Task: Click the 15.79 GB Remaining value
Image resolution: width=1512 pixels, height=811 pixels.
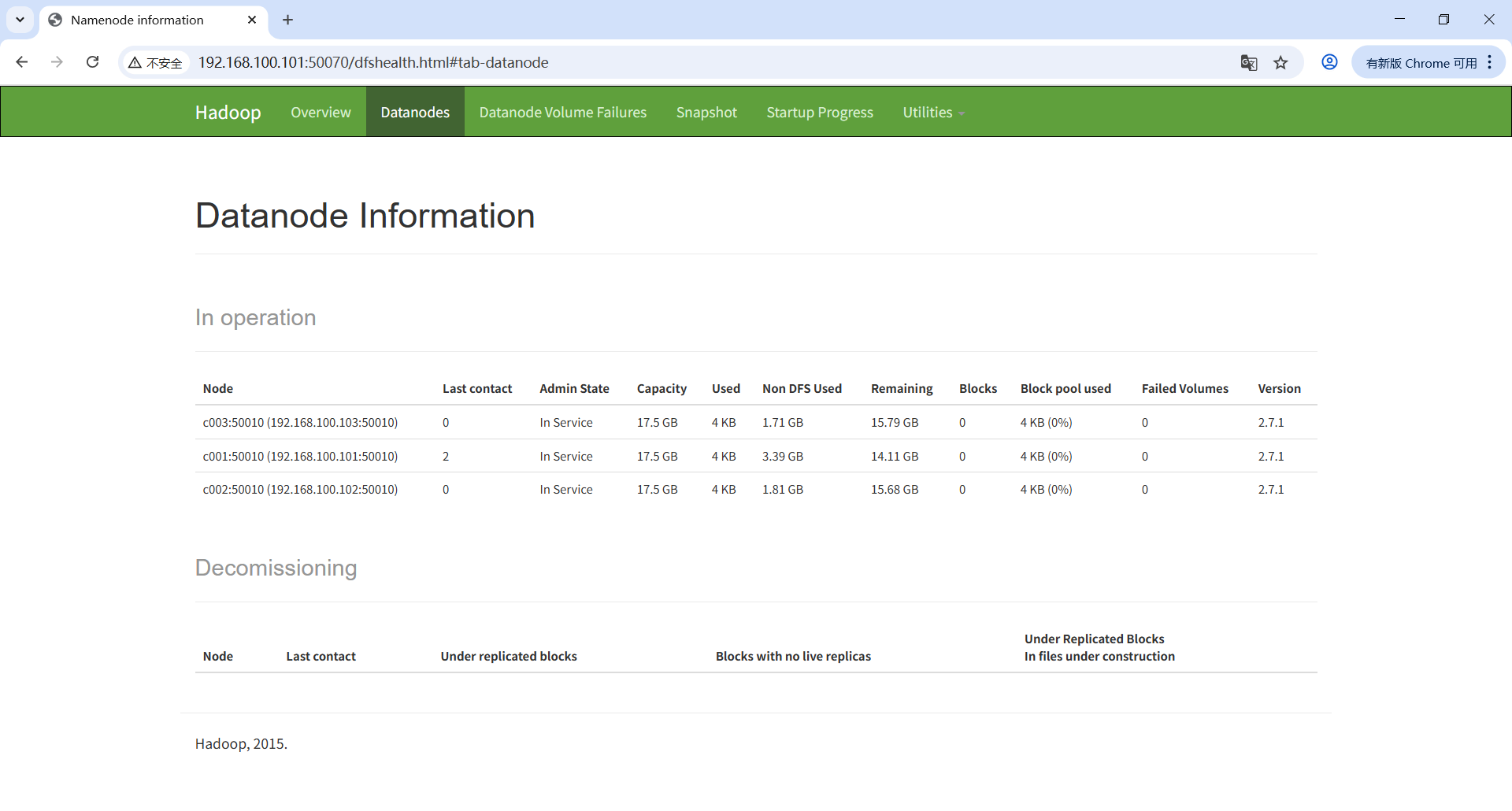Action: tap(895, 423)
